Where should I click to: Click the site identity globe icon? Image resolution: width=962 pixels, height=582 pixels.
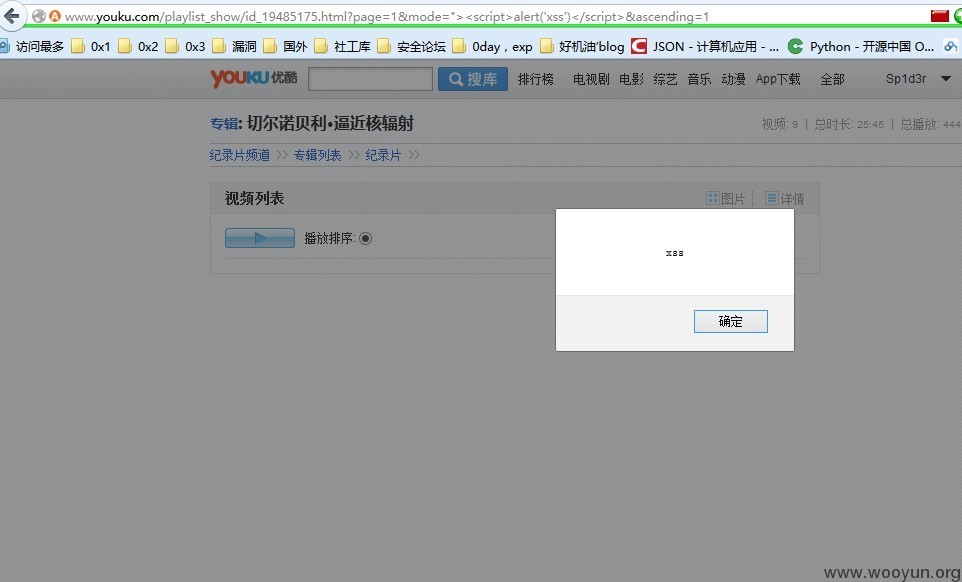point(38,17)
